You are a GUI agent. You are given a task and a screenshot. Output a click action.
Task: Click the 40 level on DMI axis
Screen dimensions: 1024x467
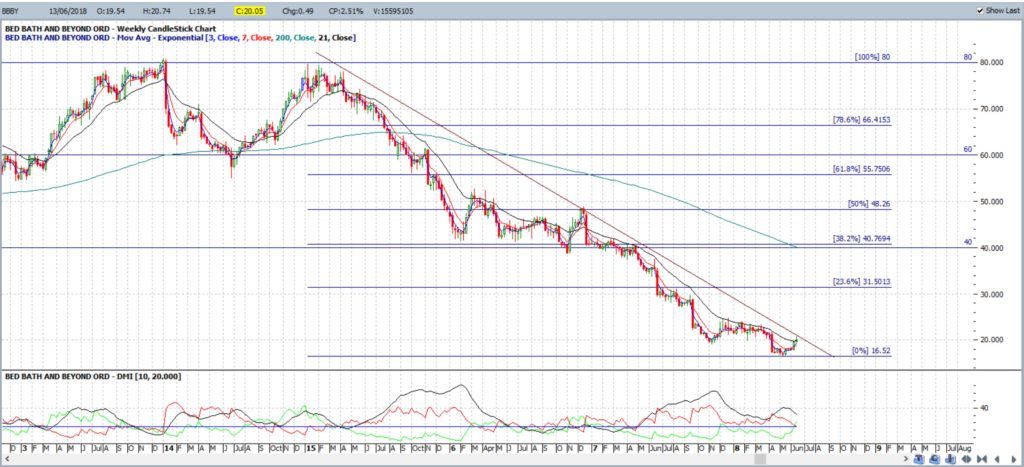(983, 408)
